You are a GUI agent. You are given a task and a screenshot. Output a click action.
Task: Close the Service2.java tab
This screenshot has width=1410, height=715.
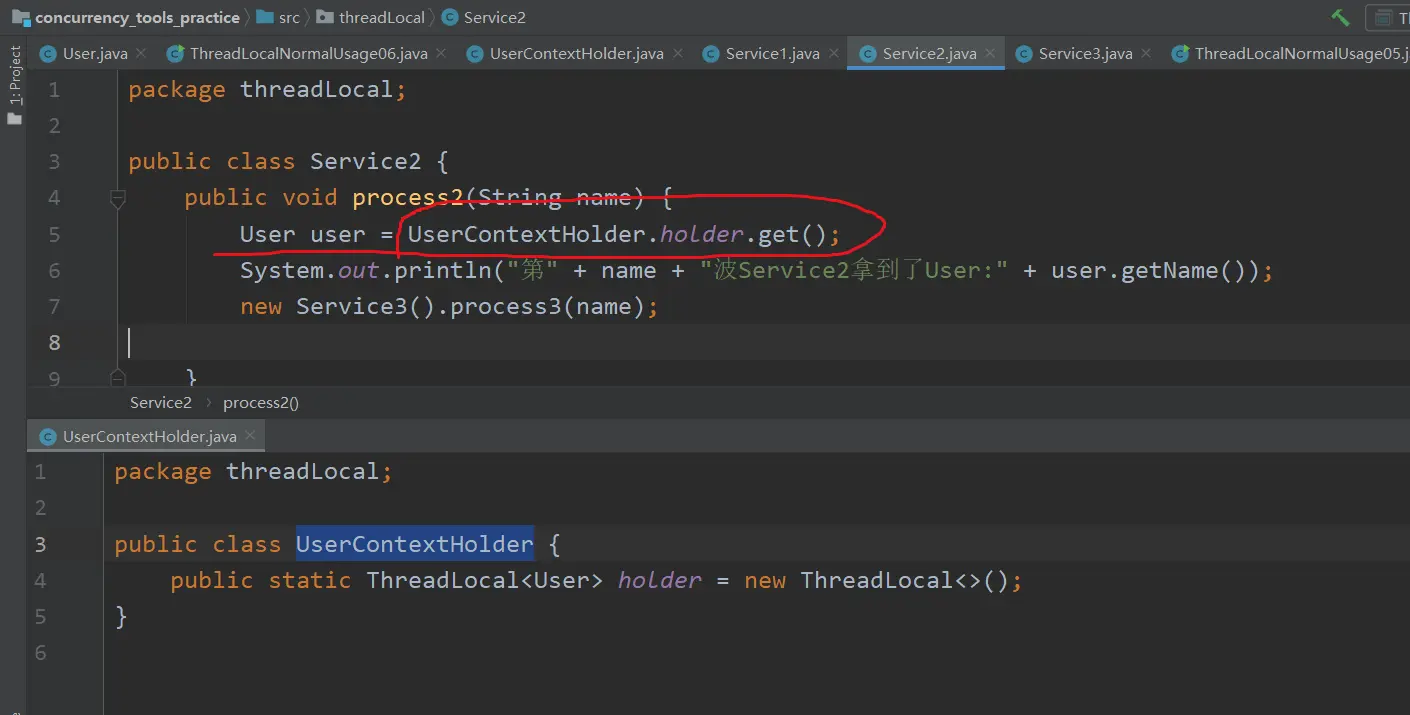coord(990,53)
